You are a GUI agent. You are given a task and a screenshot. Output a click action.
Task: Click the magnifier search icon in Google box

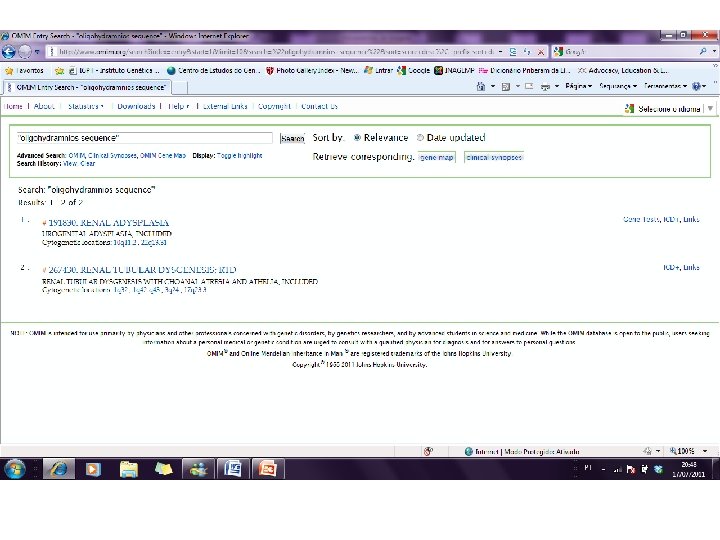[x=703, y=51]
